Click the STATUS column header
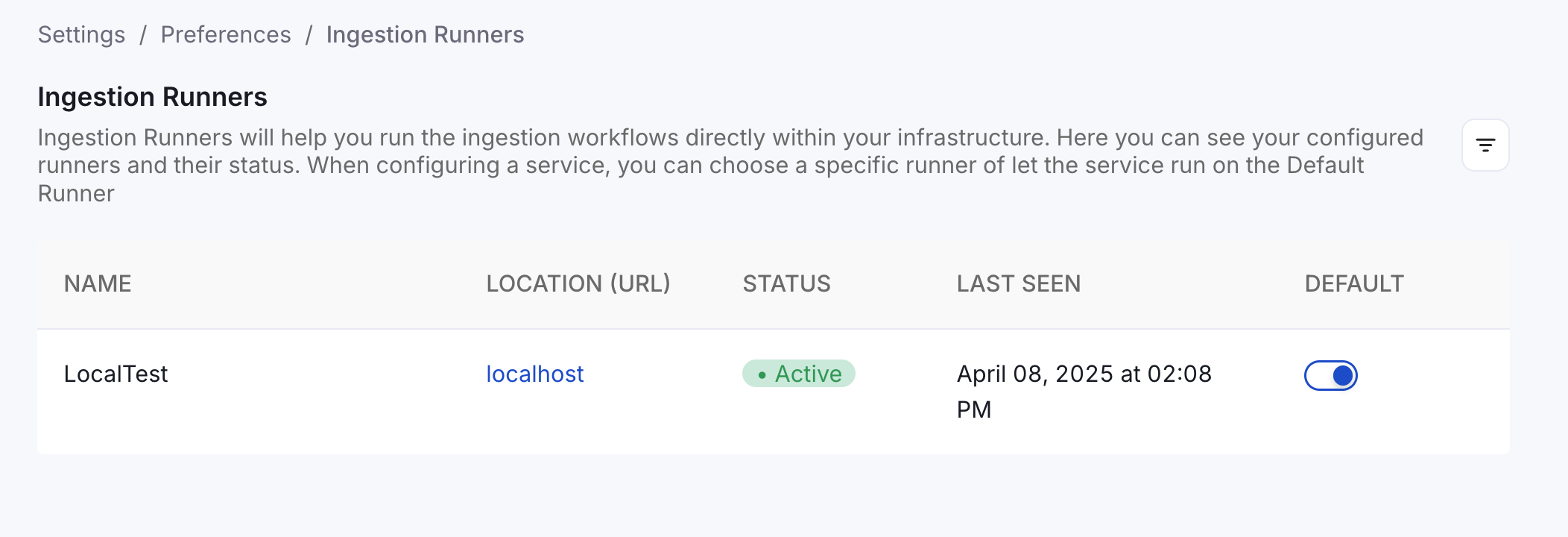Viewport: 1568px width, 537px height. click(x=786, y=283)
